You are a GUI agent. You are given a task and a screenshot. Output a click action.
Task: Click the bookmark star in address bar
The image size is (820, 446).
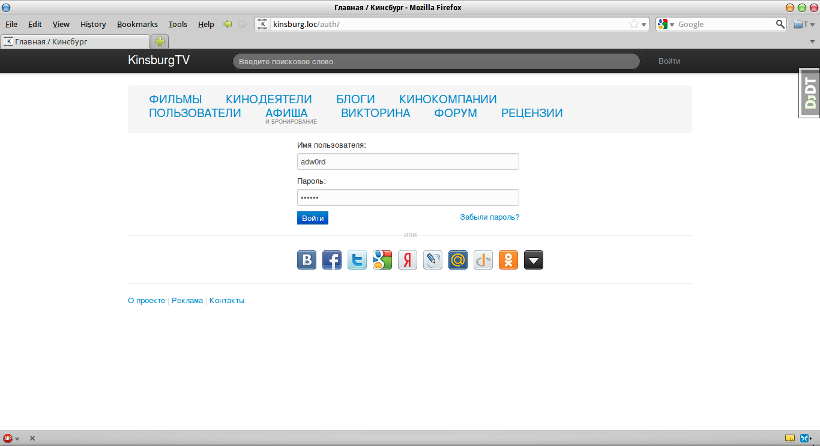[633, 24]
